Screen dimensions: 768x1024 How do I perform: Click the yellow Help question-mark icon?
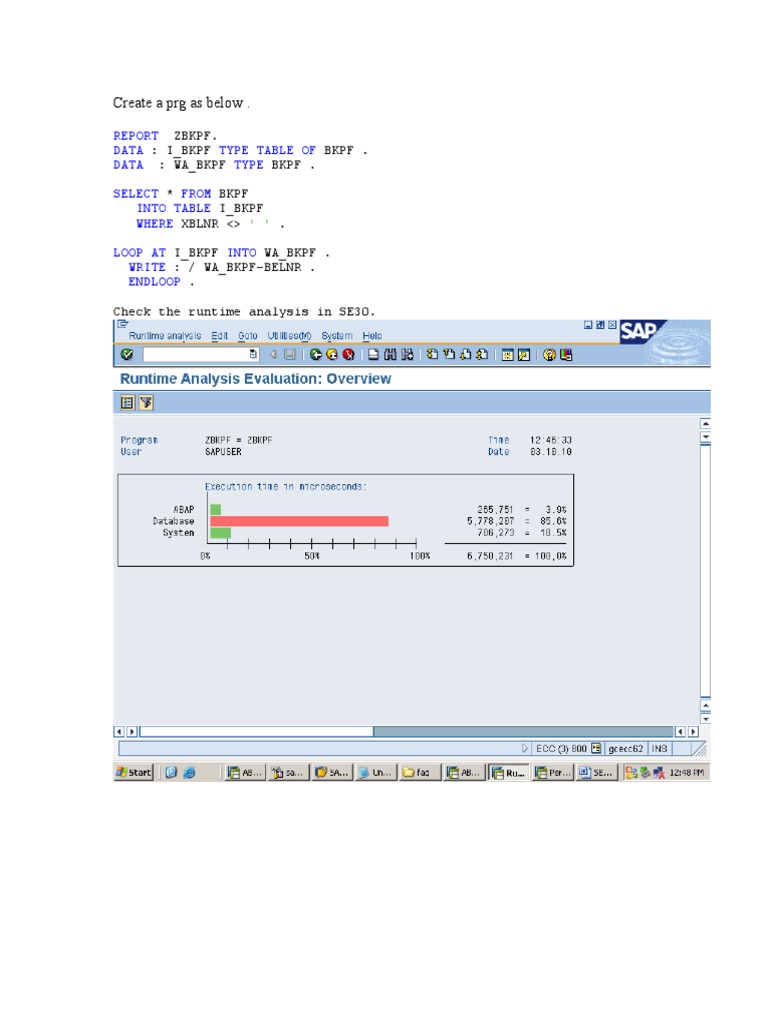click(549, 355)
